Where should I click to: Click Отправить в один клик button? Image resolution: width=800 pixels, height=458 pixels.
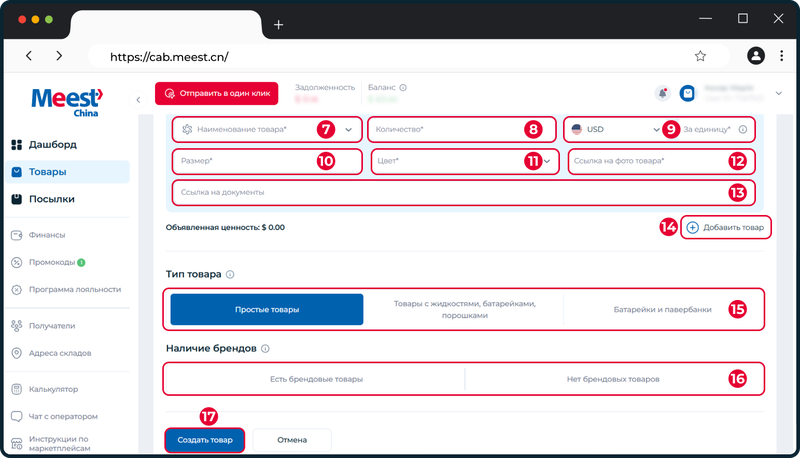pos(217,93)
